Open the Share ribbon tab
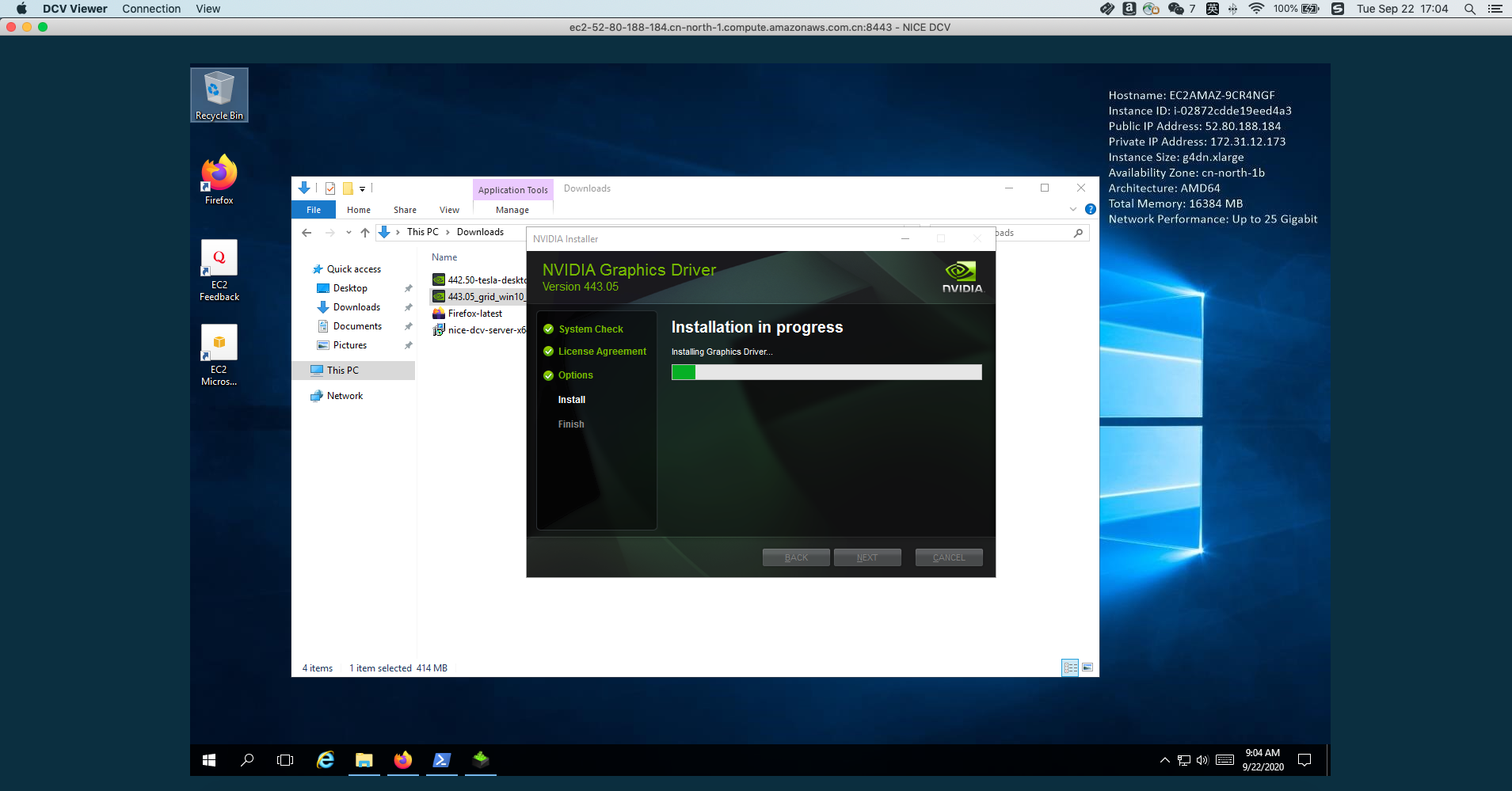The height and width of the screenshot is (791, 1512). [x=405, y=210]
